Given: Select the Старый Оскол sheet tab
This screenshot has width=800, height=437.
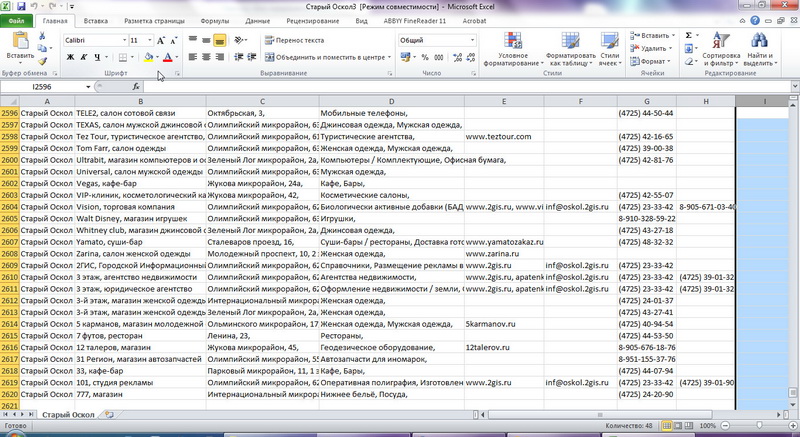Looking at the screenshot, I should [68, 415].
